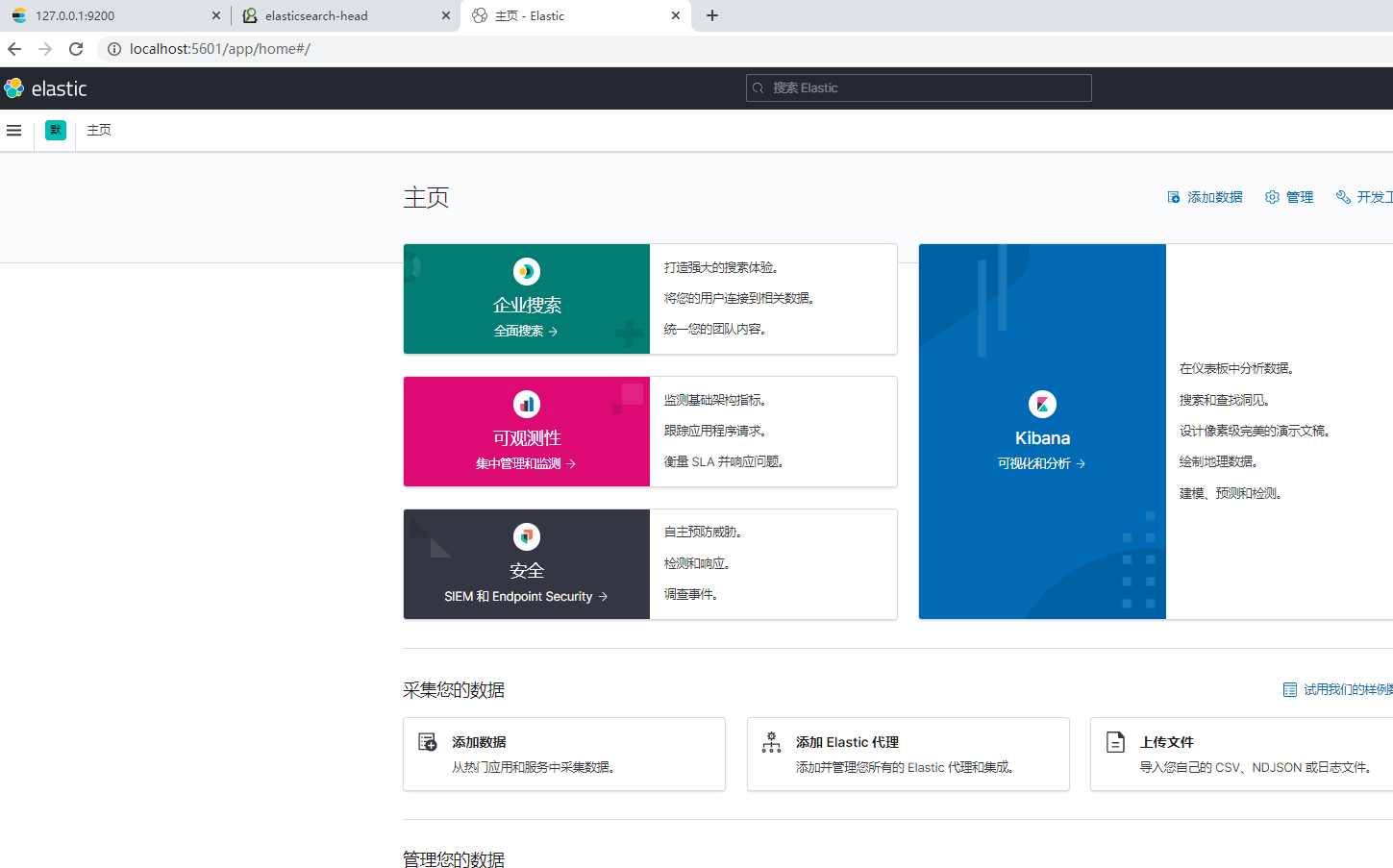Click the Kibana logo icon
The height and width of the screenshot is (868, 1393).
(1042, 404)
